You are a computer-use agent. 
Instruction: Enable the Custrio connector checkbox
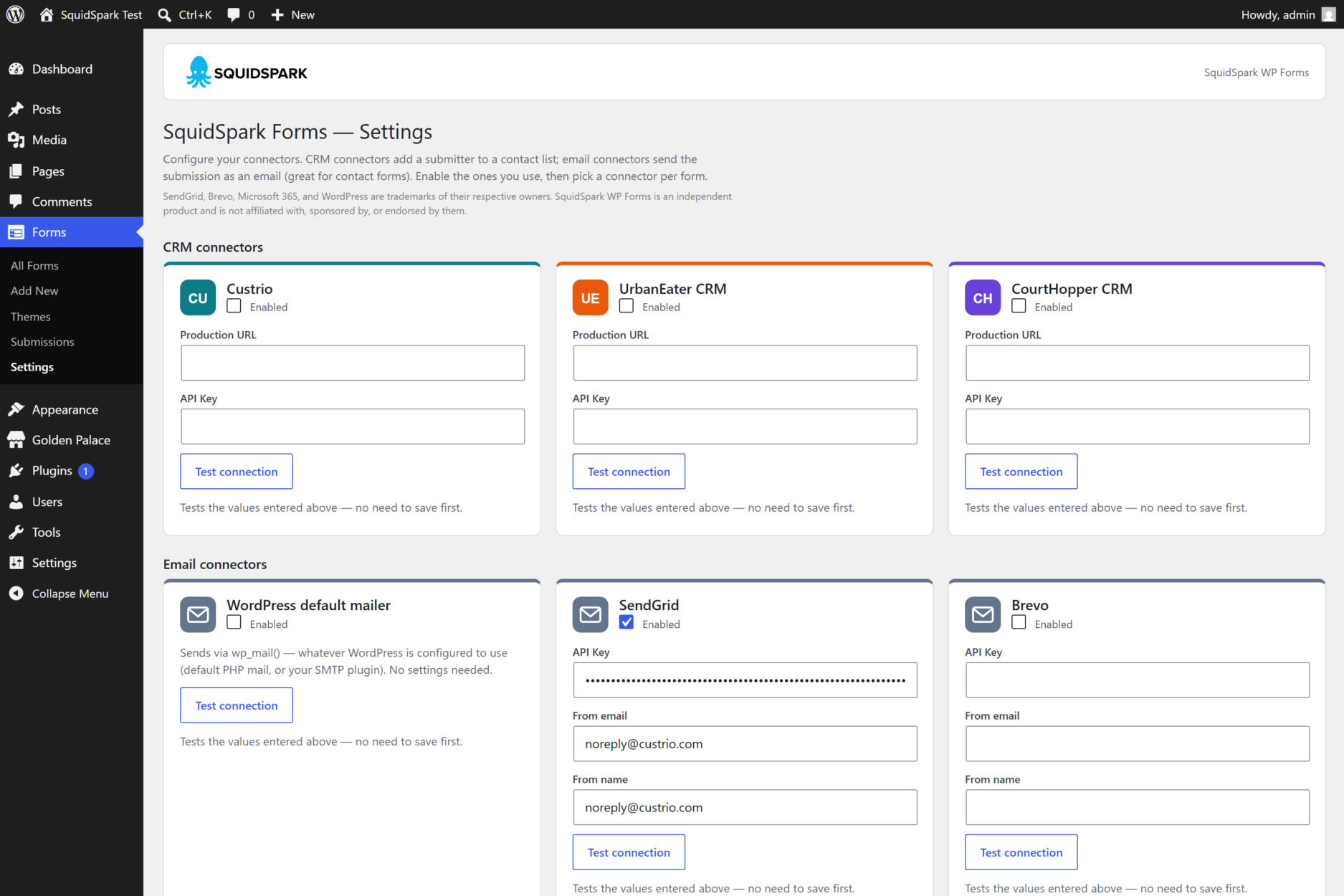[234, 306]
